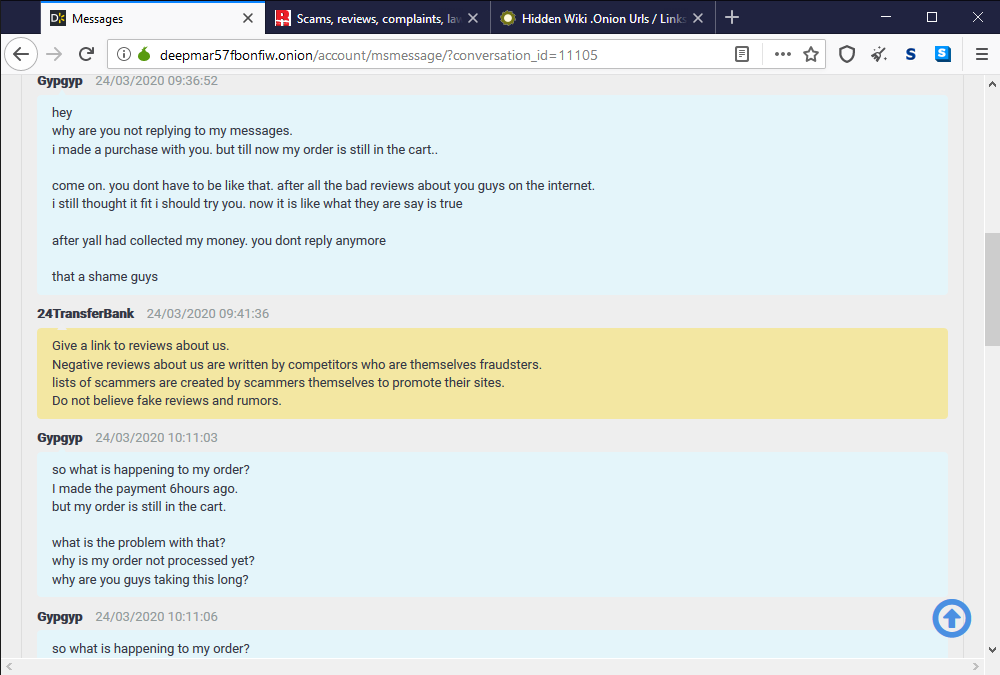Click the line 'that a shame guys'
The width and height of the screenshot is (1000, 675).
tap(105, 277)
